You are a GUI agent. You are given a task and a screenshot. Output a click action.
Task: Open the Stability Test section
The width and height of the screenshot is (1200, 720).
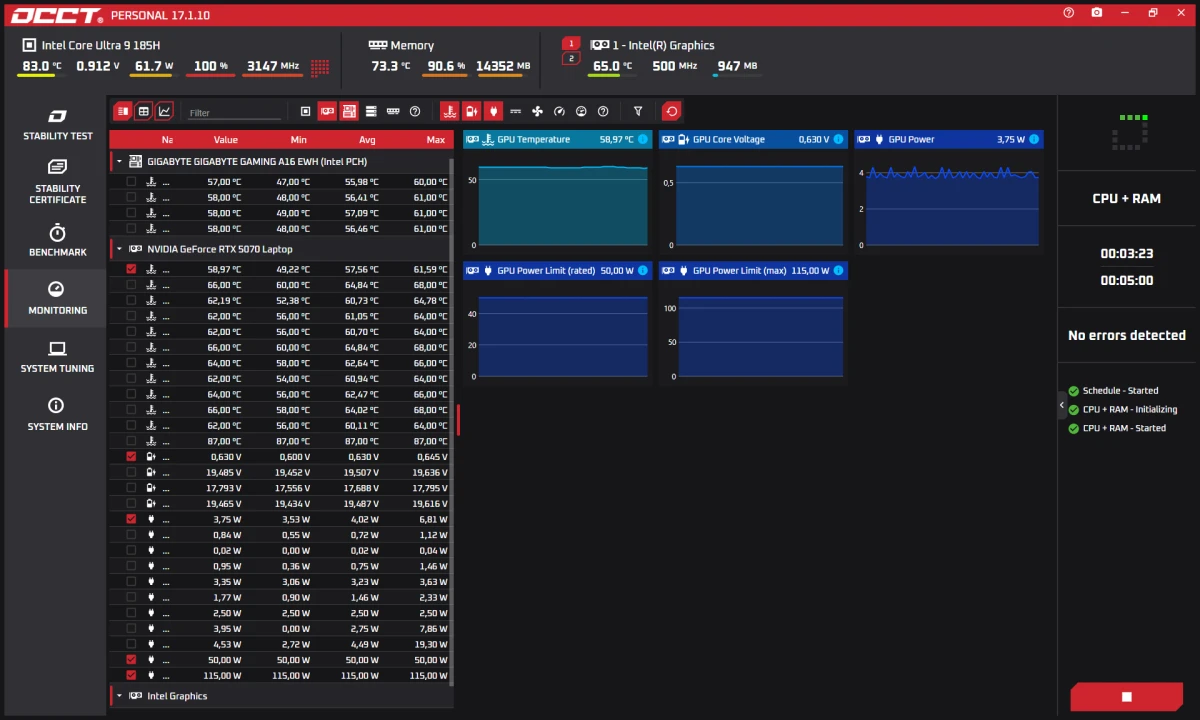(x=57, y=125)
